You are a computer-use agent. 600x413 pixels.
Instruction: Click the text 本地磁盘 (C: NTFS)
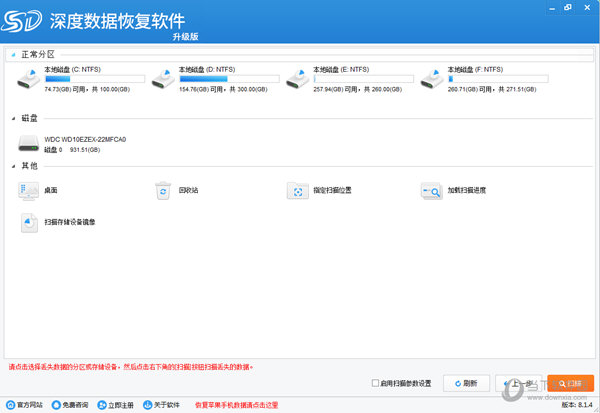(x=73, y=69)
